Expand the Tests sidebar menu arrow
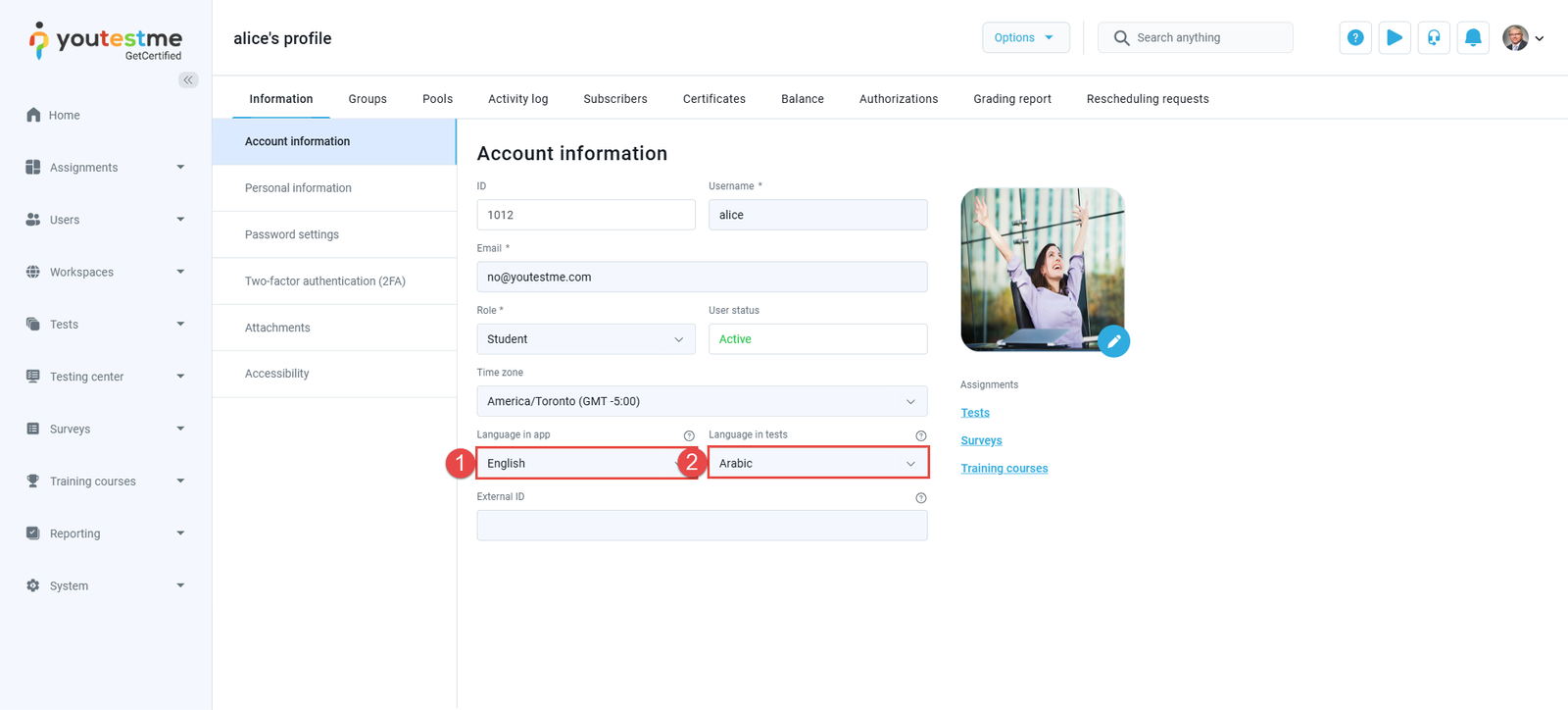 pos(180,324)
